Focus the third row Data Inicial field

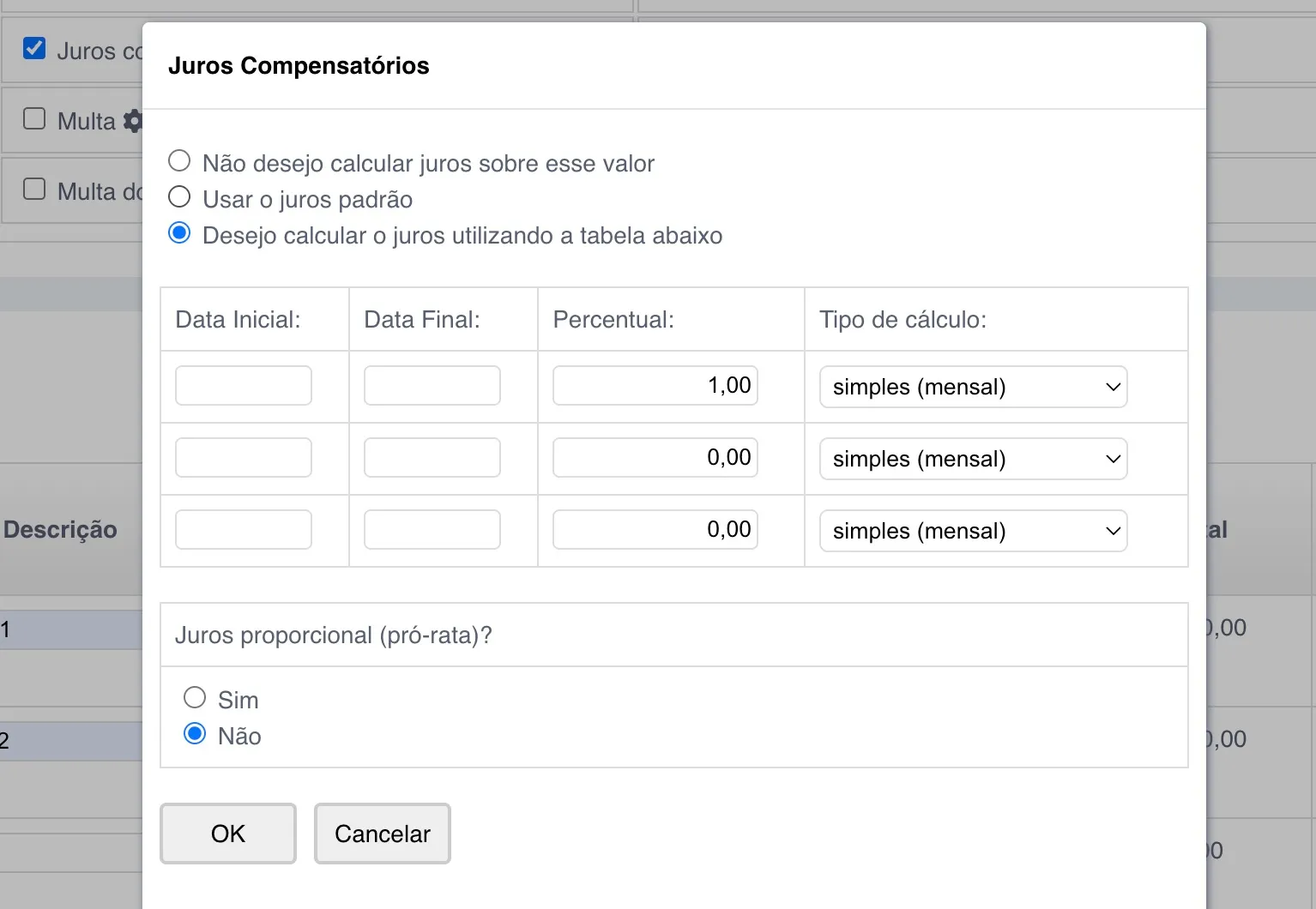(244, 530)
